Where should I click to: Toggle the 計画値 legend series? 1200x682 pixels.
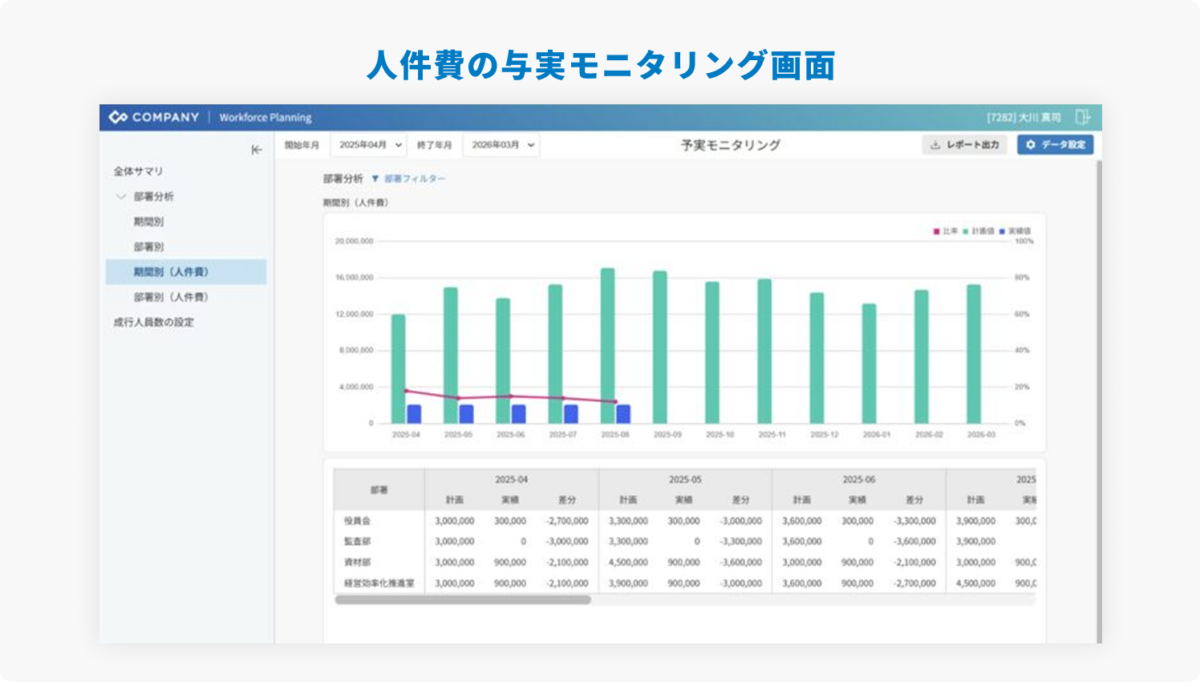tap(975, 231)
